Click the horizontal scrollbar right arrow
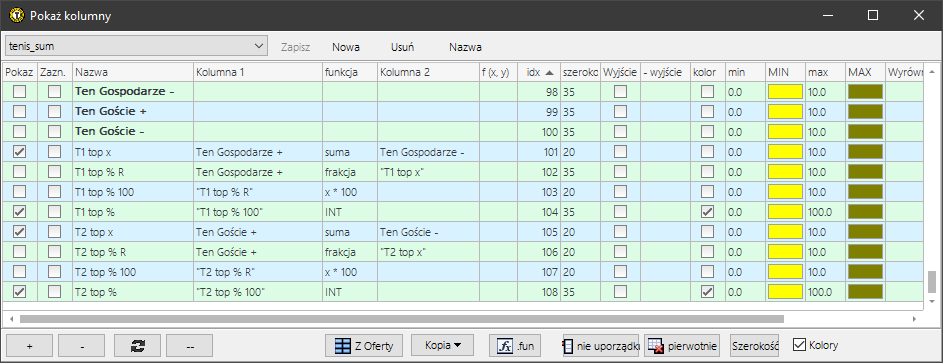The width and height of the screenshot is (943, 363). (x=914, y=319)
